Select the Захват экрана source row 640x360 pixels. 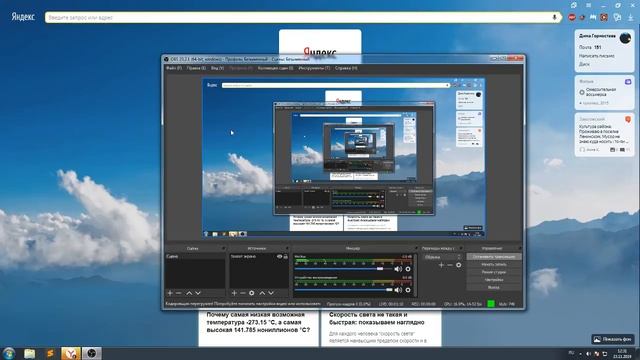(x=259, y=256)
